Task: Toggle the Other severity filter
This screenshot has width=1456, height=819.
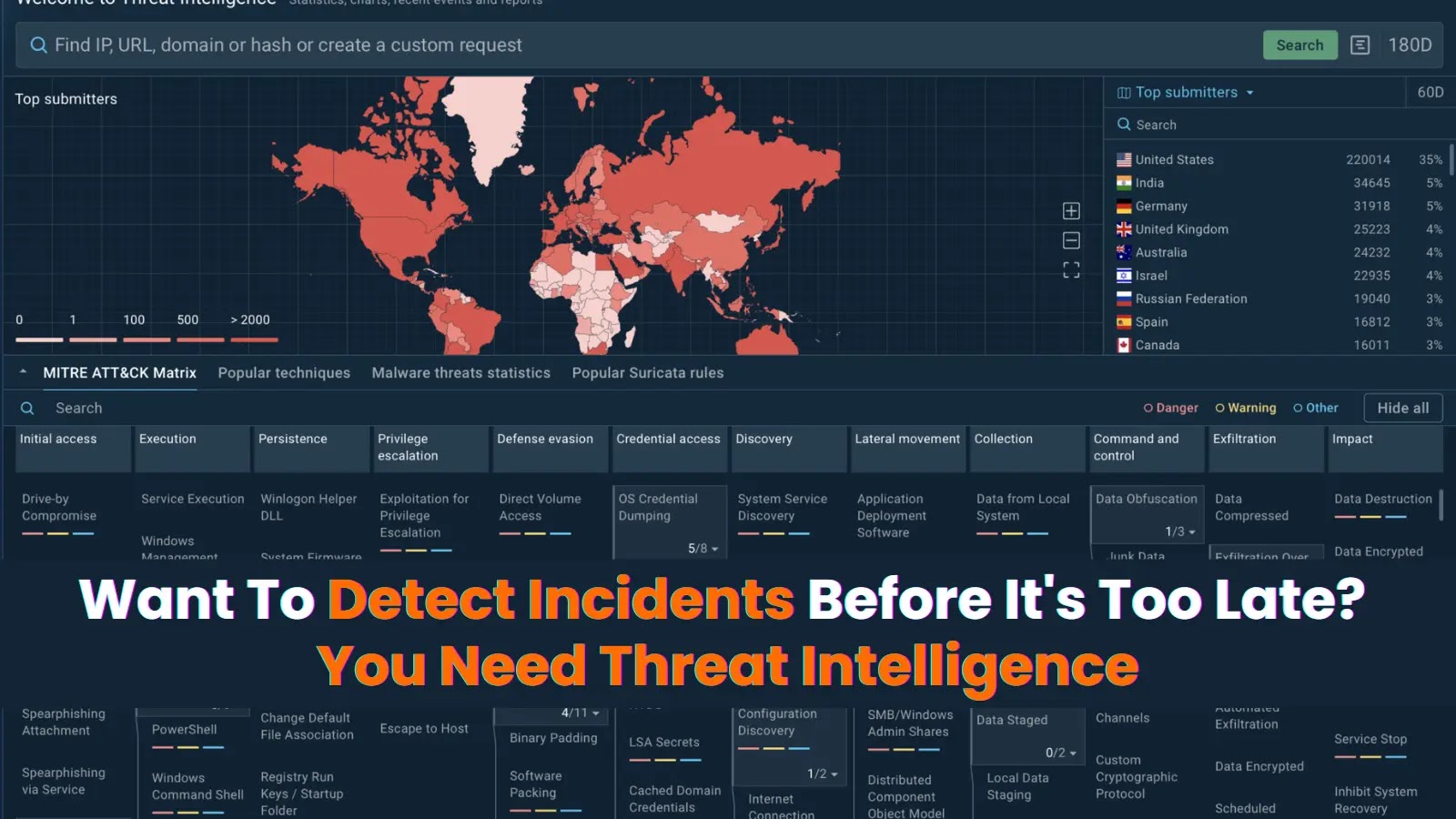Action: click(1315, 408)
